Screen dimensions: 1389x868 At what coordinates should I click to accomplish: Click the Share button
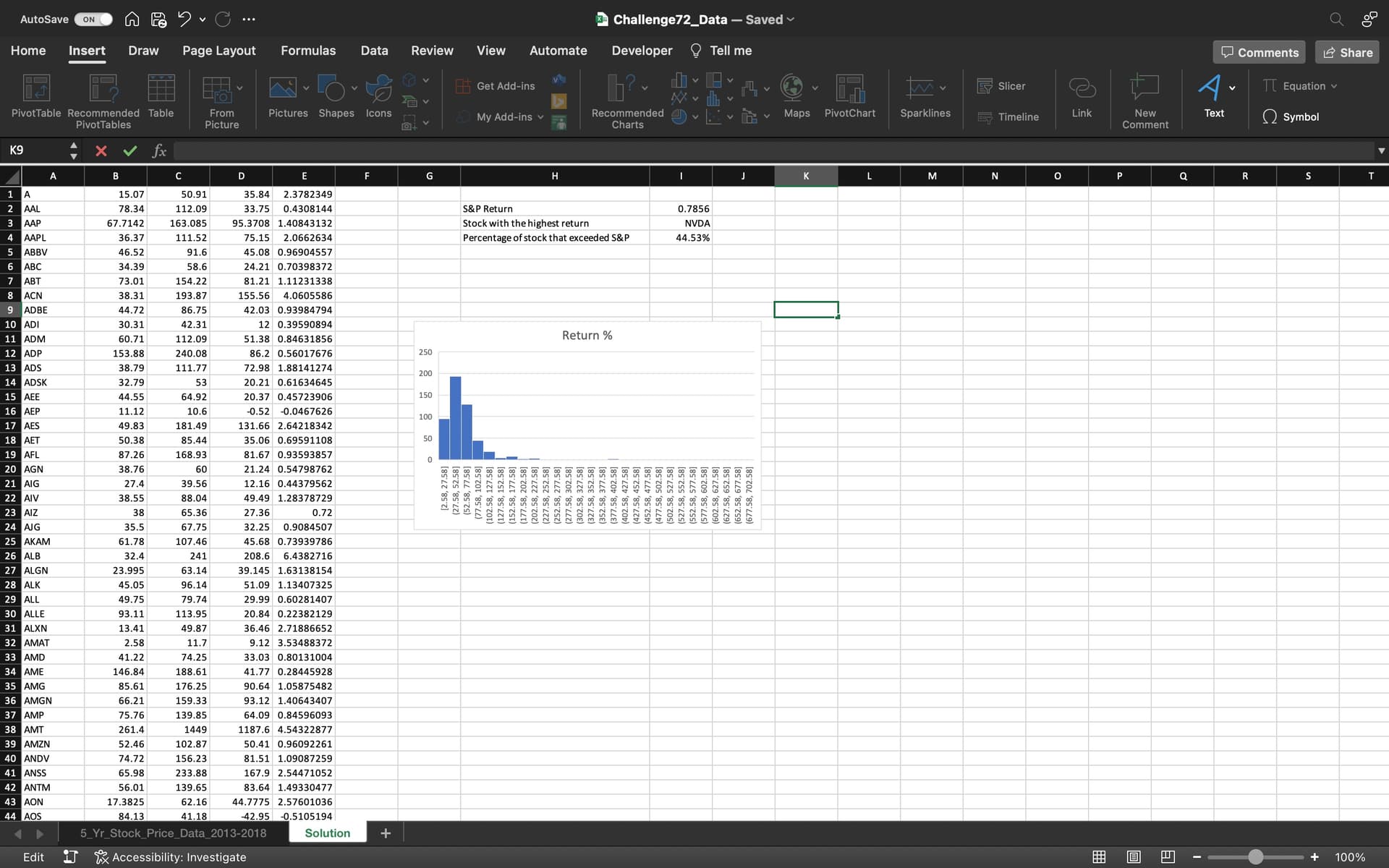[1348, 52]
